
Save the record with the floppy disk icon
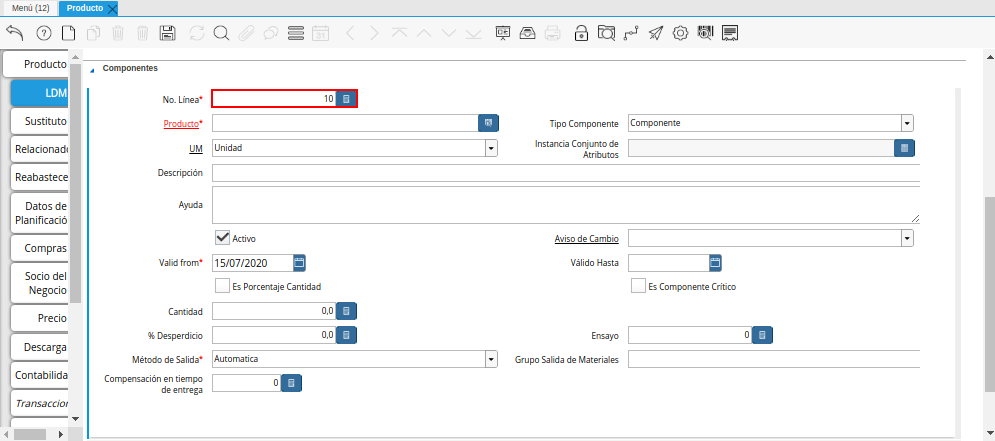point(167,33)
